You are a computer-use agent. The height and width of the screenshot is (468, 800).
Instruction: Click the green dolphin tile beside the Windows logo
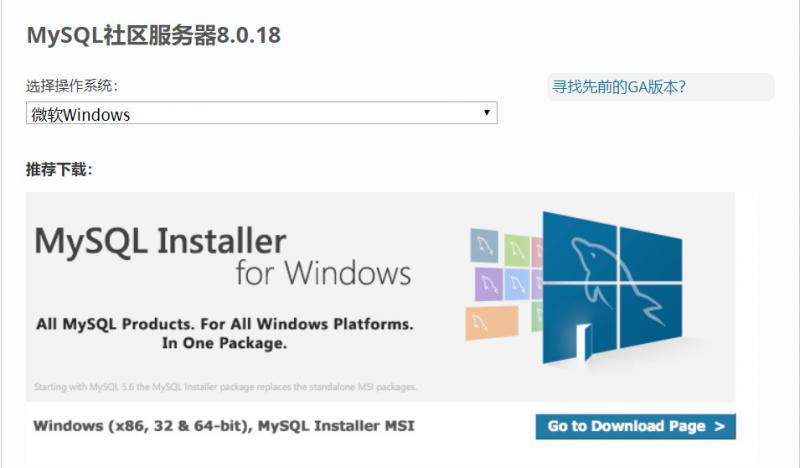point(517,250)
